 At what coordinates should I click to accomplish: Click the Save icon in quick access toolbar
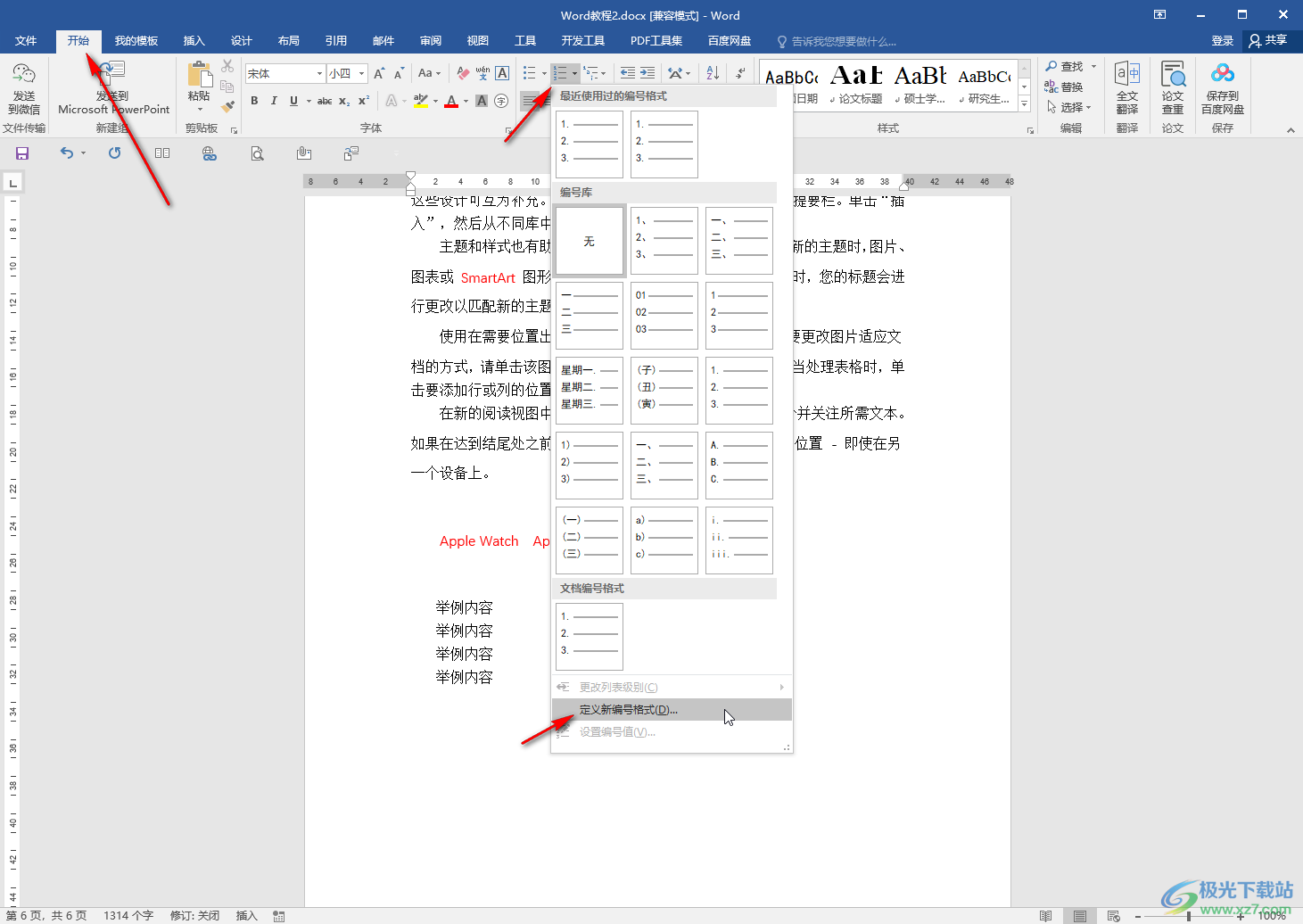pyautogui.click(x=22, y=153)
